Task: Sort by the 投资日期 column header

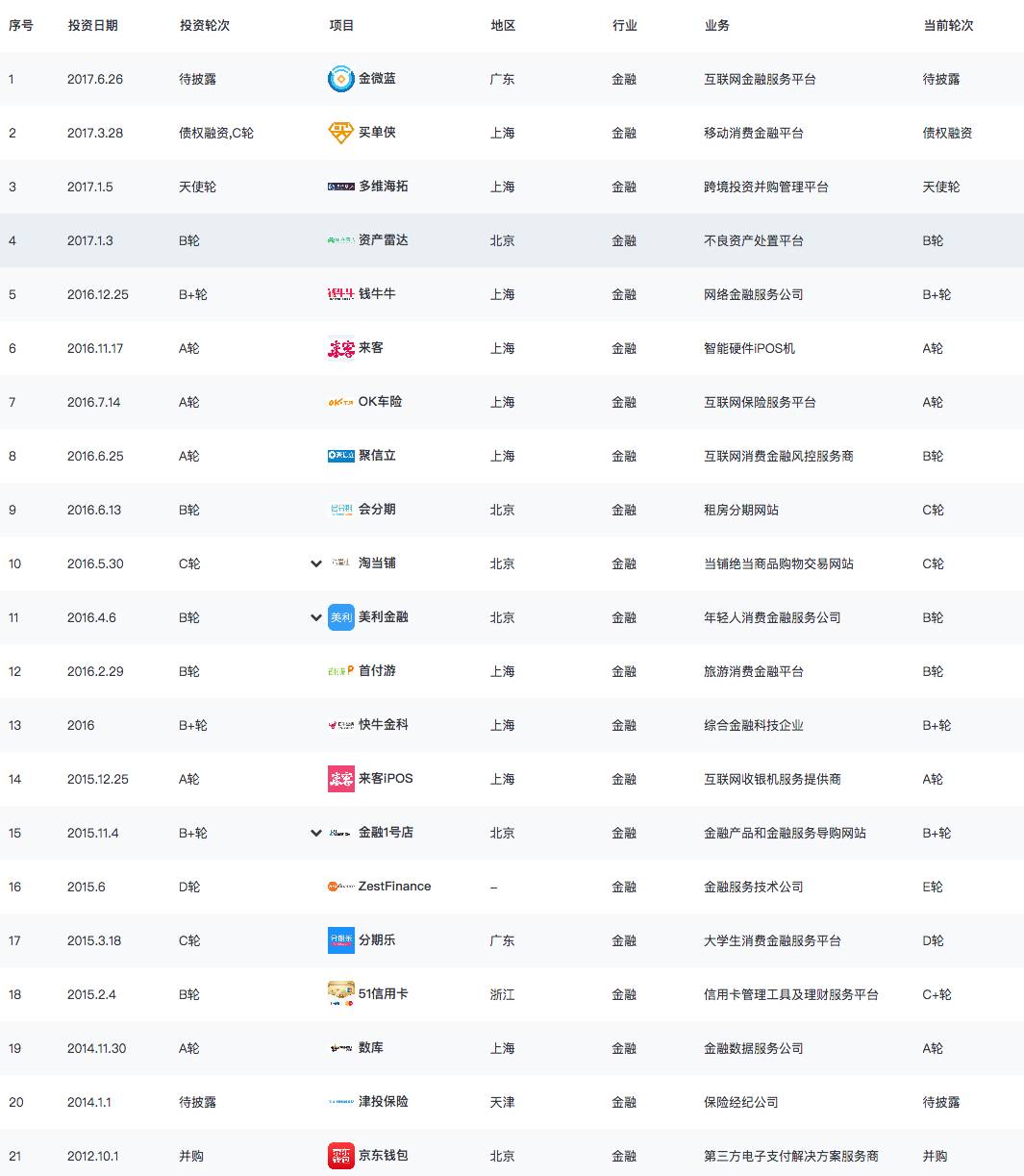Action: pyautogui.click(x=92, y=25)
